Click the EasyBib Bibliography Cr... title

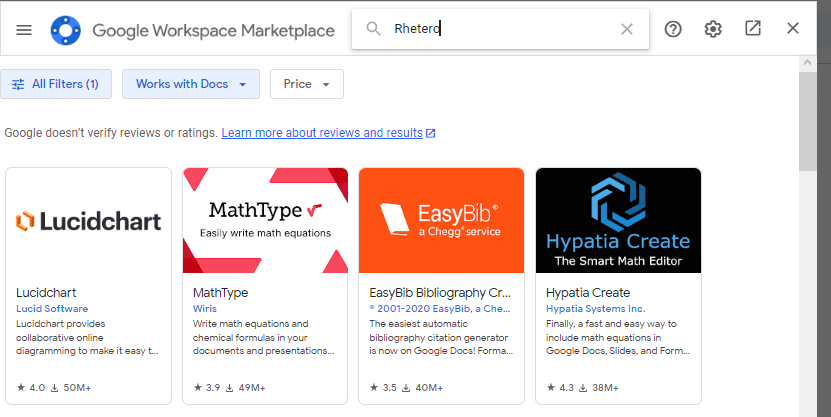tap(440, 292)
